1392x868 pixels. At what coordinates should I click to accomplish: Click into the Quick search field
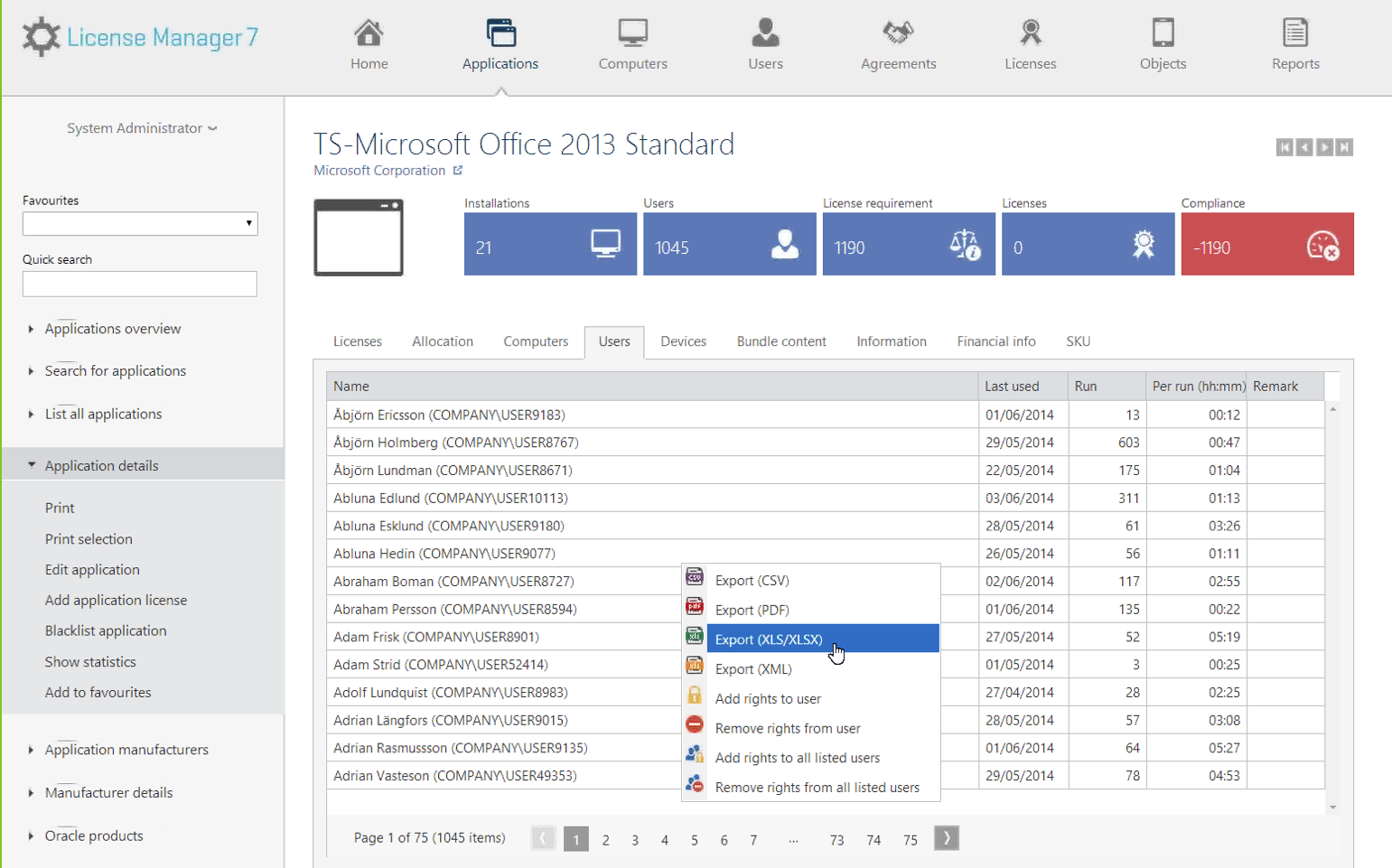pos(140,285)
